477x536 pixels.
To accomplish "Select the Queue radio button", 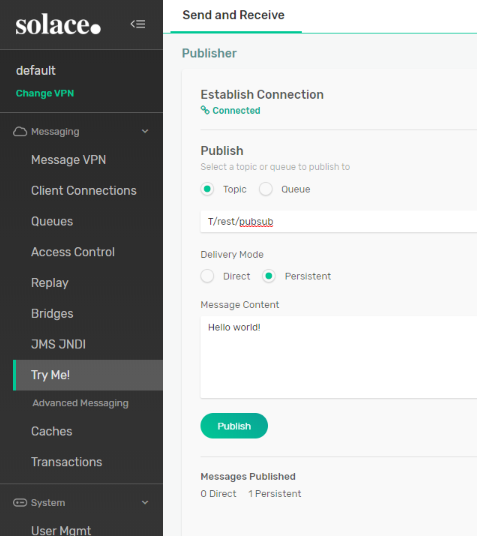I will tap(266, 189).
